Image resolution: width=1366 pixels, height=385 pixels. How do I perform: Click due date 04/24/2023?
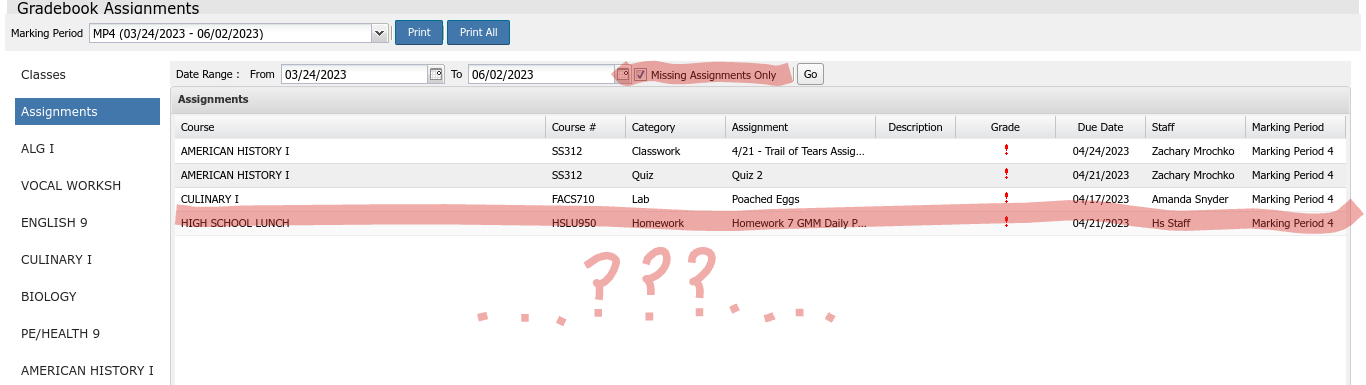tap(1100, 151)
